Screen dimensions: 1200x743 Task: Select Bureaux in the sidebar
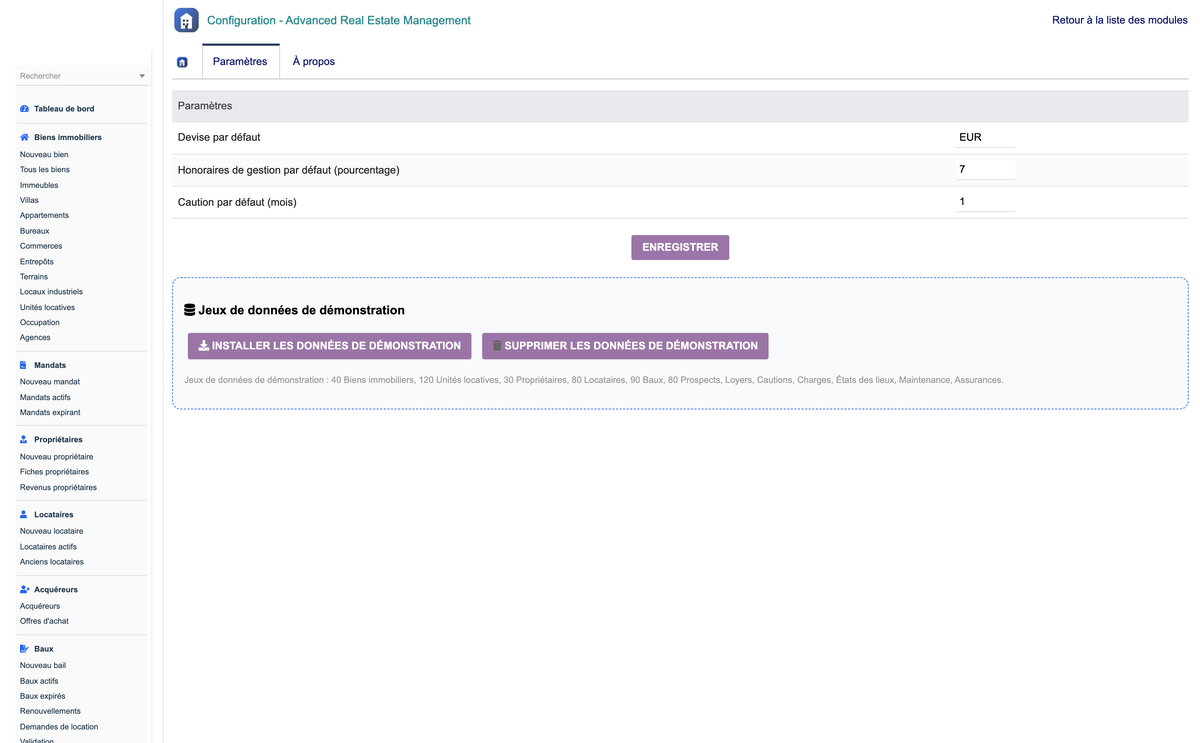(34, 231)
